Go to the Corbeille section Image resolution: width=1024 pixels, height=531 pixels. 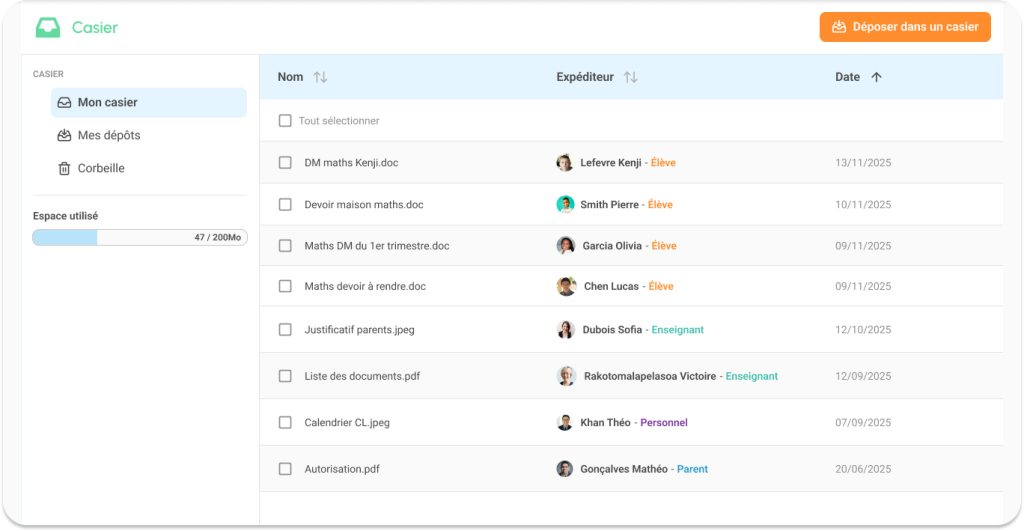click(101, 168)
